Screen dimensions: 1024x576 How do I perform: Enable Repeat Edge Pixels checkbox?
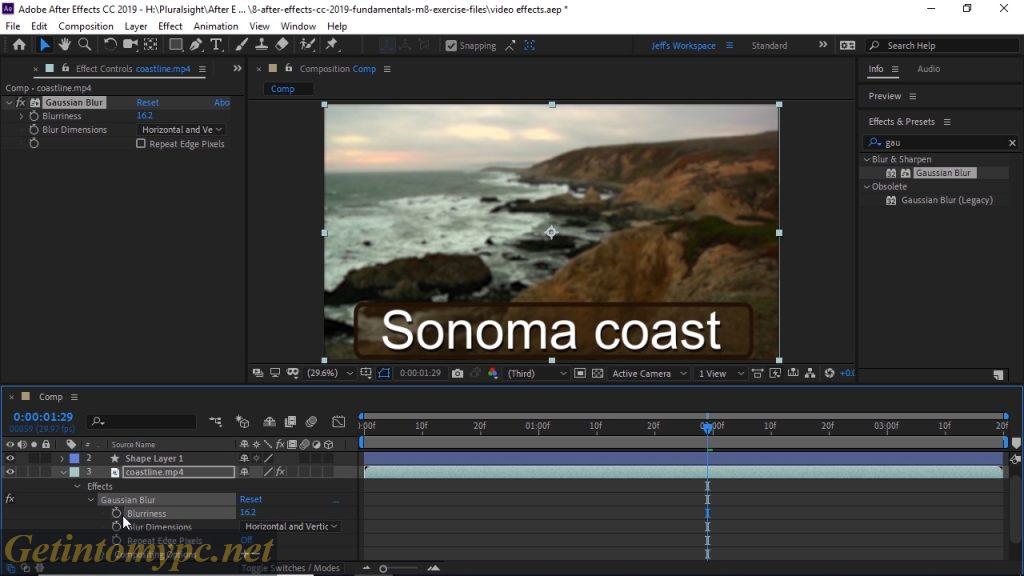coord(140,144)
